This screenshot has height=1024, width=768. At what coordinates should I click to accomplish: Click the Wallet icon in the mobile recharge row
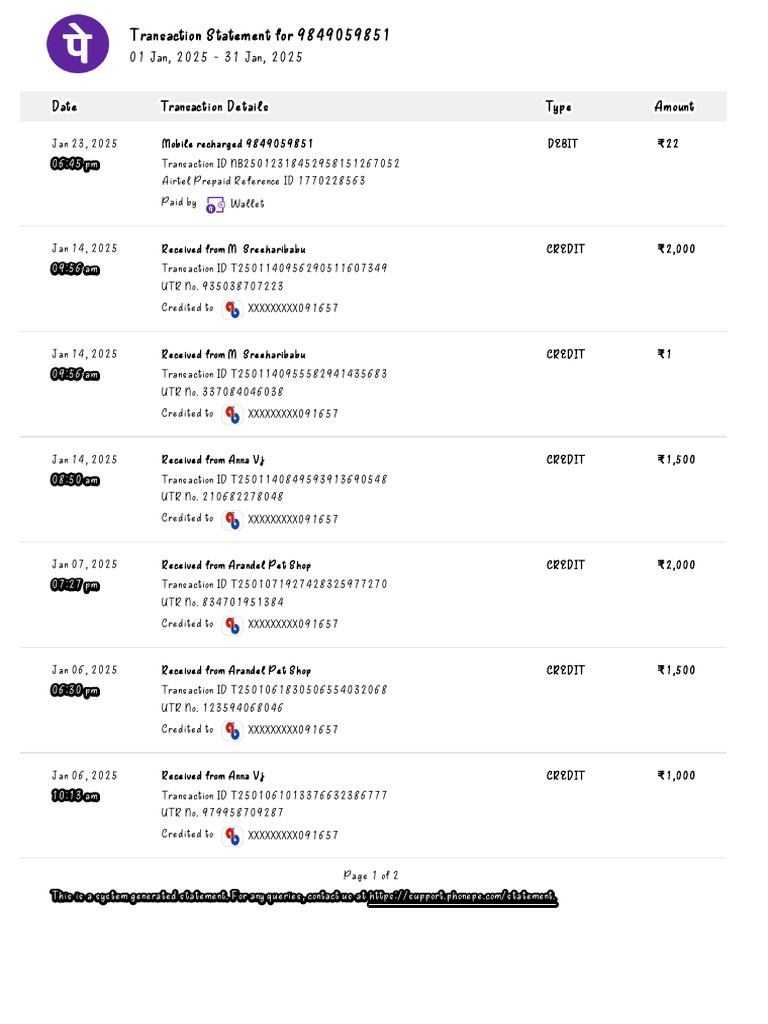215,204
